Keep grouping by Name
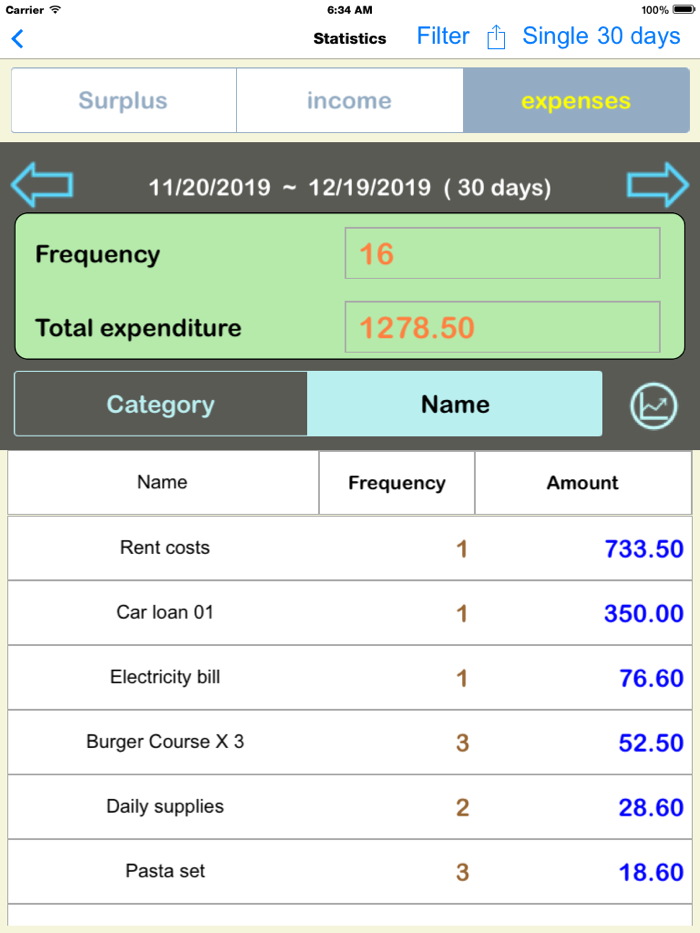This screenshot has height=933, width=700. (455, 404)
